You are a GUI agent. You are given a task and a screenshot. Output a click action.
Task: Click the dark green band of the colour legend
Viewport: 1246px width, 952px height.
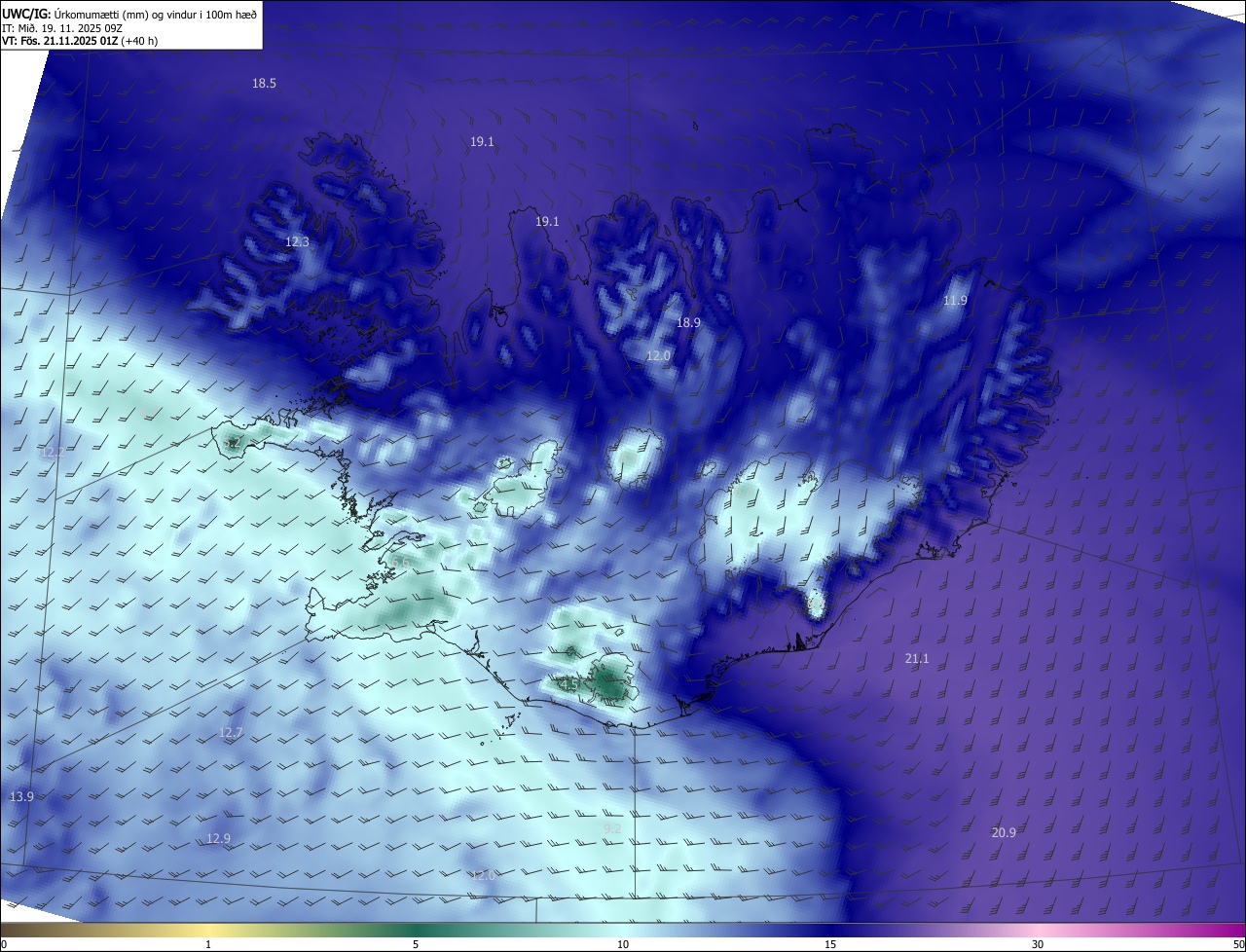[419, 930]
